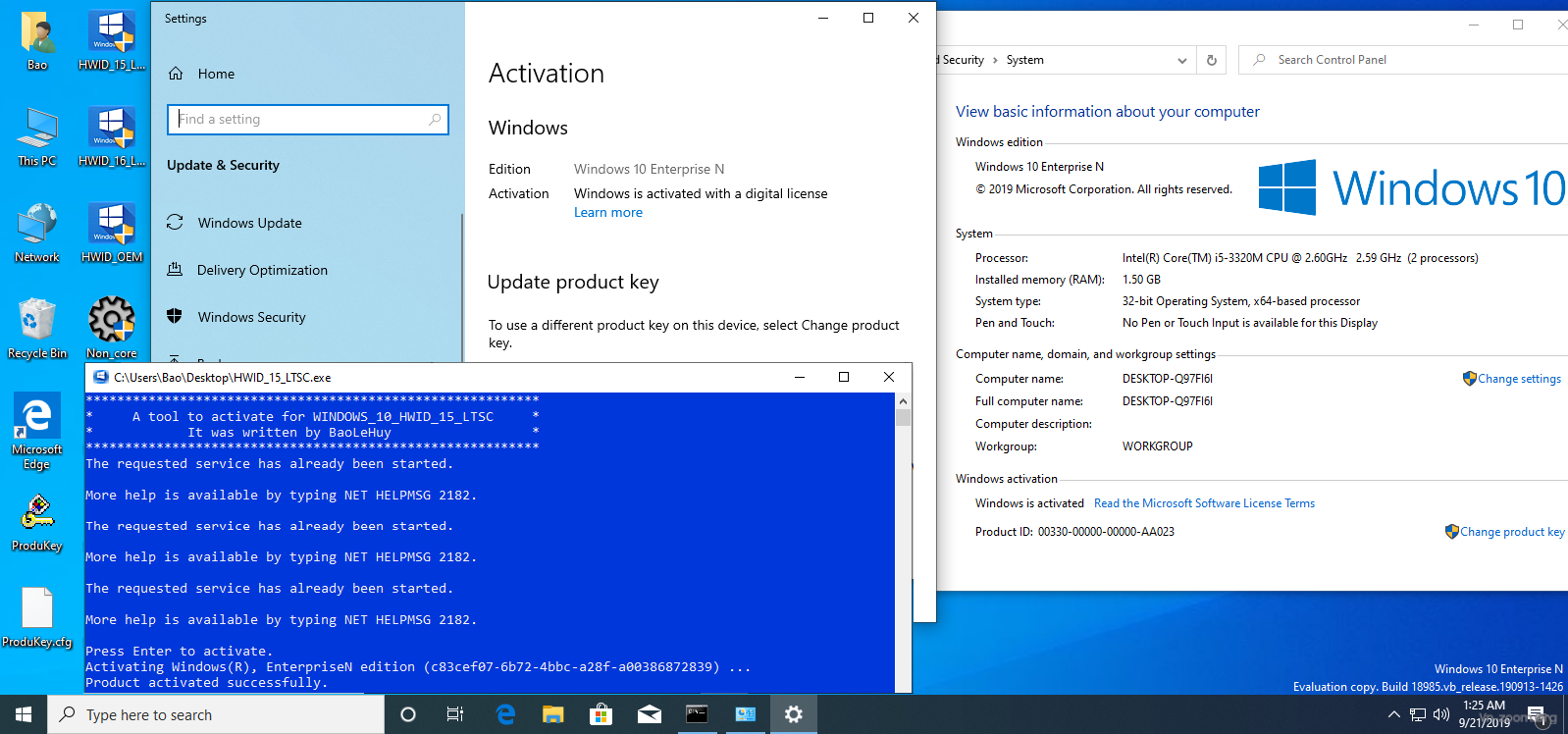Click Search Control Panel field
1568x734 pixels.
[x=1403, y=60]
